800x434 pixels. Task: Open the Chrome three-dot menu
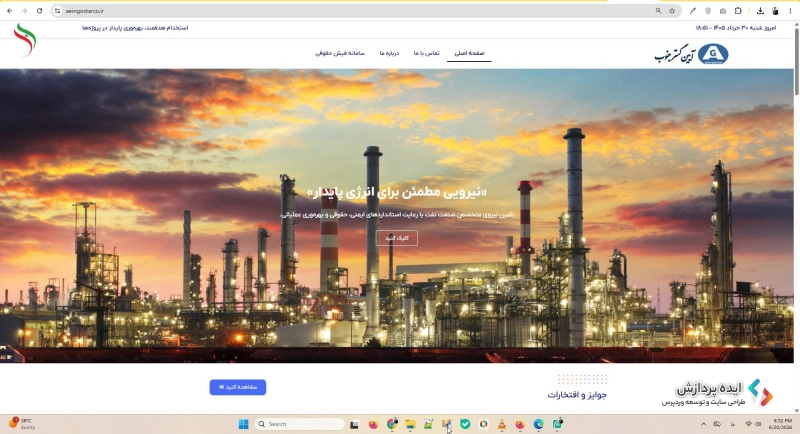pyautogui.click(x=790, y=11)
